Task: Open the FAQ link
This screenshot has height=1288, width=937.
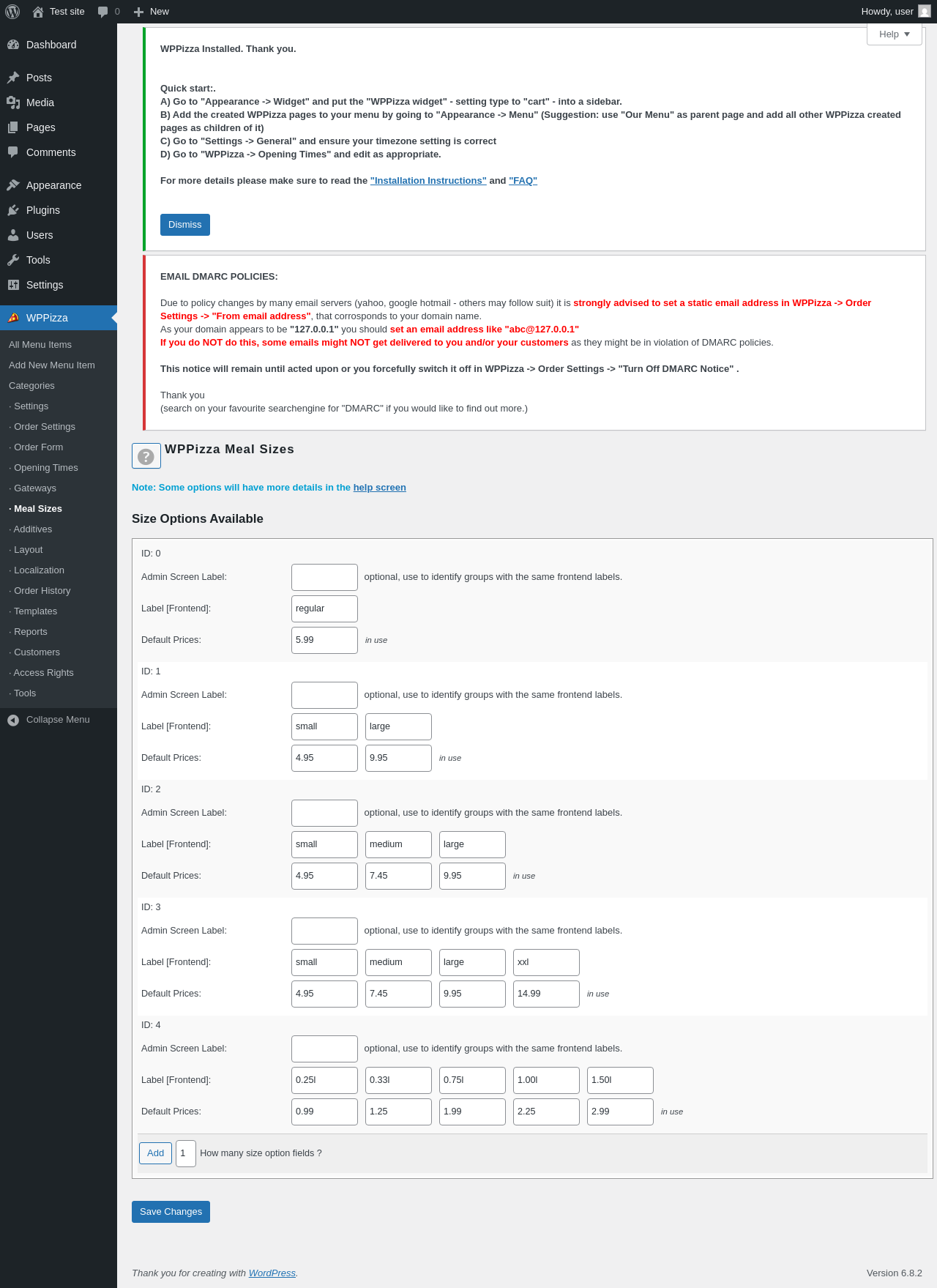Action: [523, 181]
